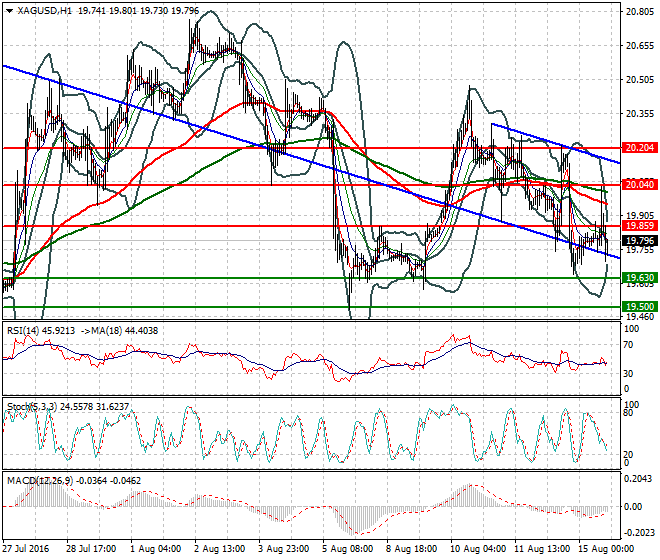660x560 pixels.
Task: Select the XAGUSD,H1 chart title text
Action: 45,11
